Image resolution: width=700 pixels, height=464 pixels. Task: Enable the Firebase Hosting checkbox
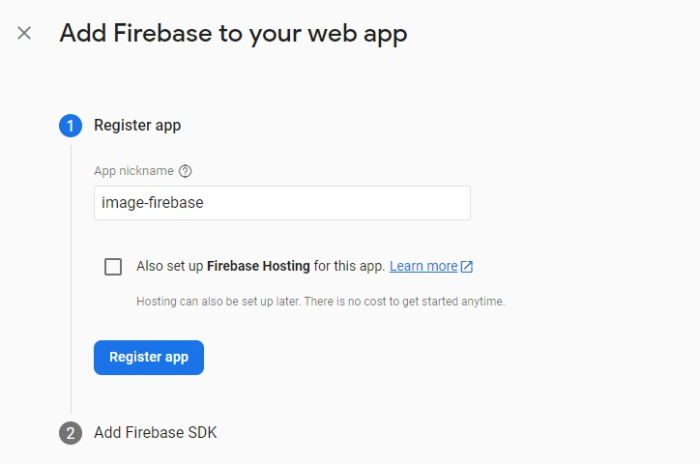coord(113,267)
